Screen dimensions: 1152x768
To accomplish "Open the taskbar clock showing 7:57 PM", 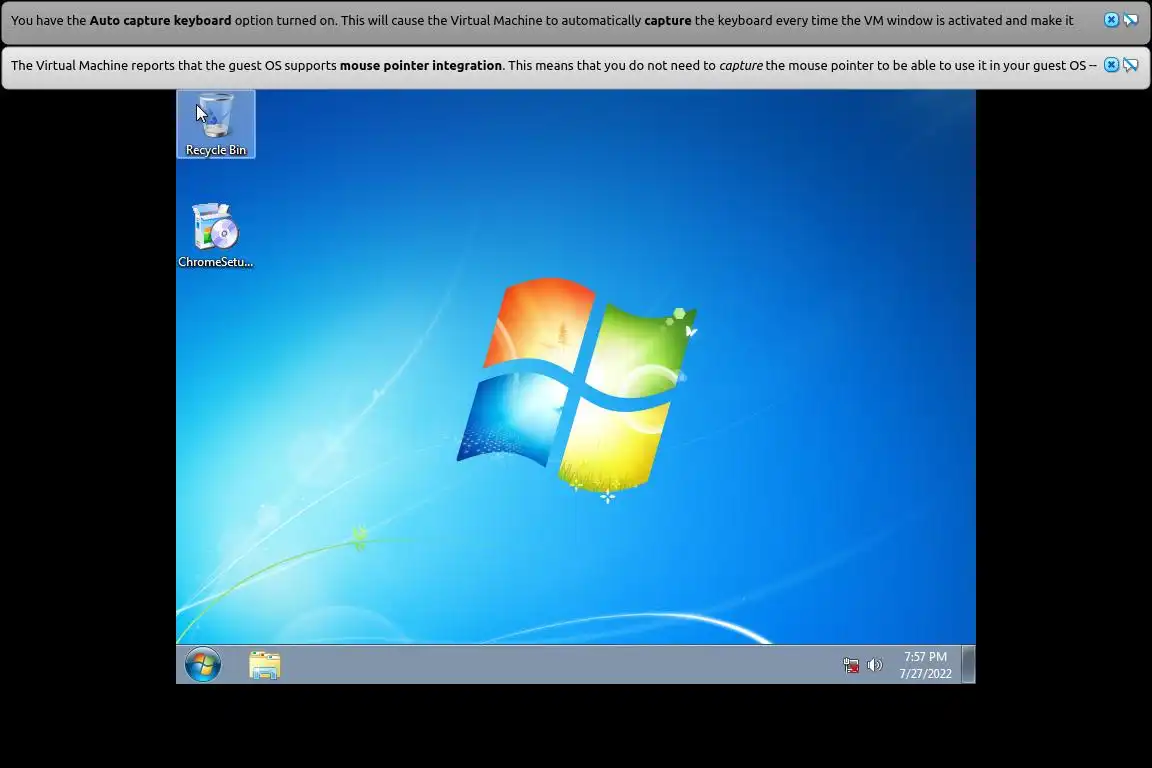I will click(x=926, y=665).
